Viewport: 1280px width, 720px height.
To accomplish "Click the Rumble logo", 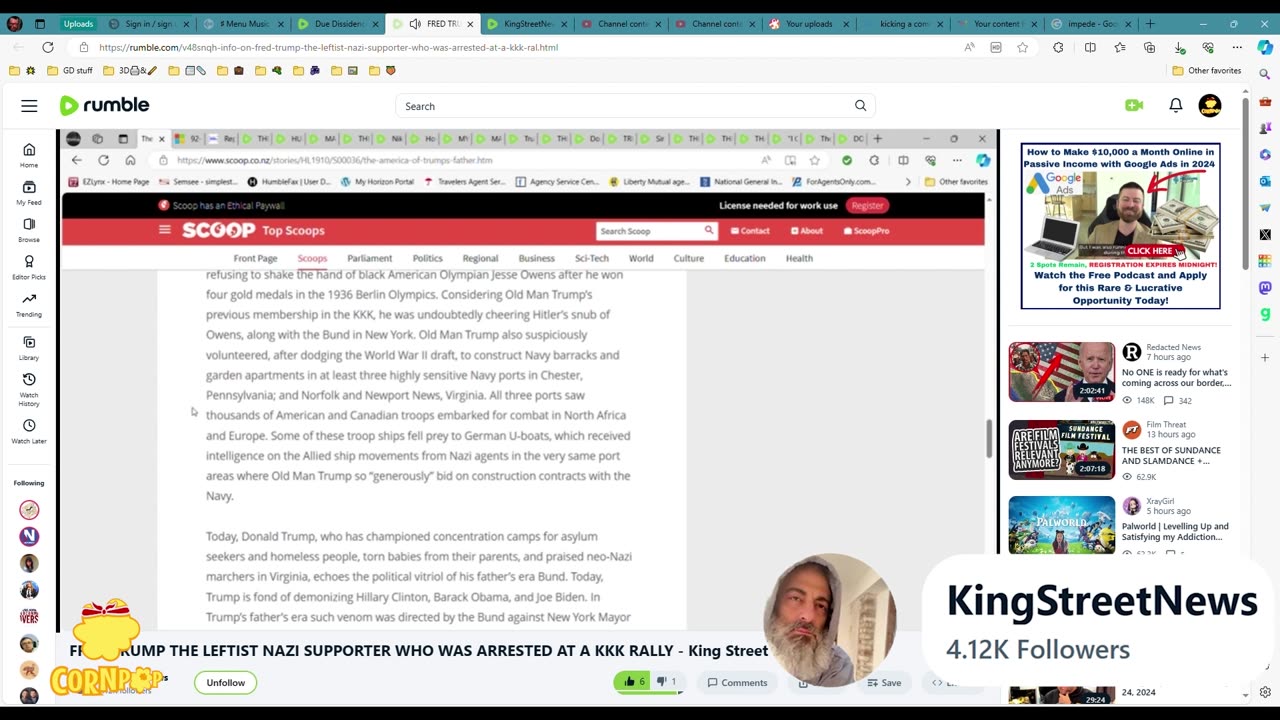I will (104, 105).
